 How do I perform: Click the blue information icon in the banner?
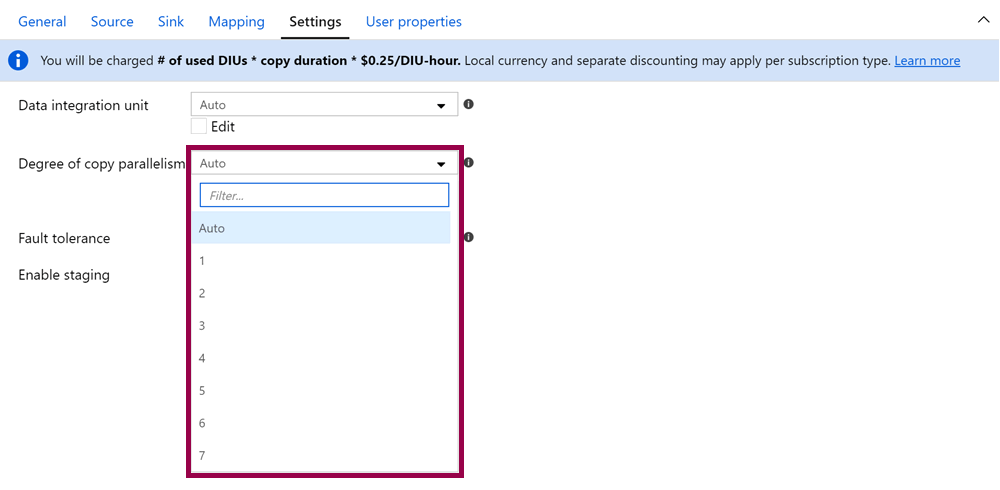(x=18, y=61)
